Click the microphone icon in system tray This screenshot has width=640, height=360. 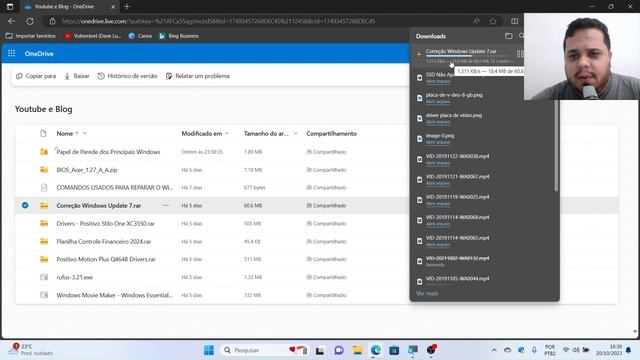[x=534, y=350]
